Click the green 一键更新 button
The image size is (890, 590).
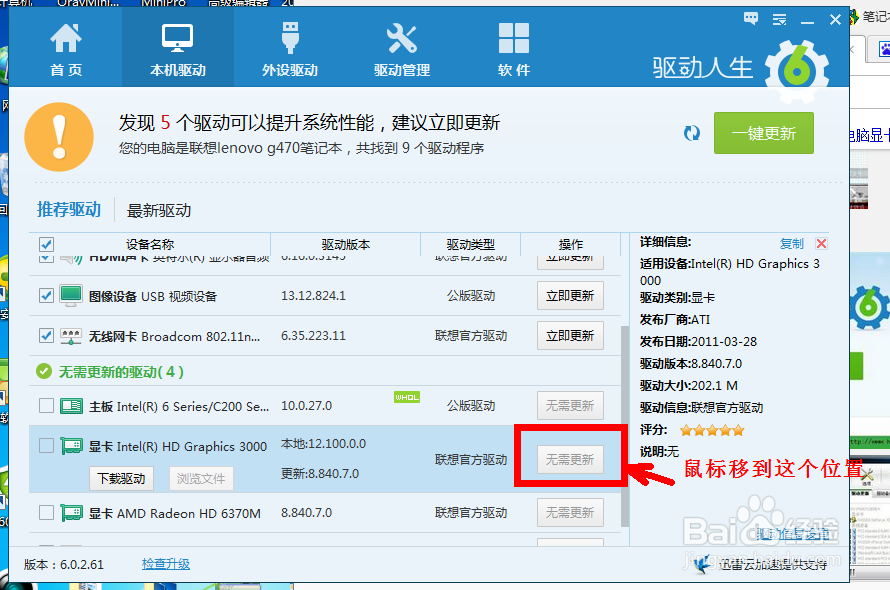click(x=763, y=133)
